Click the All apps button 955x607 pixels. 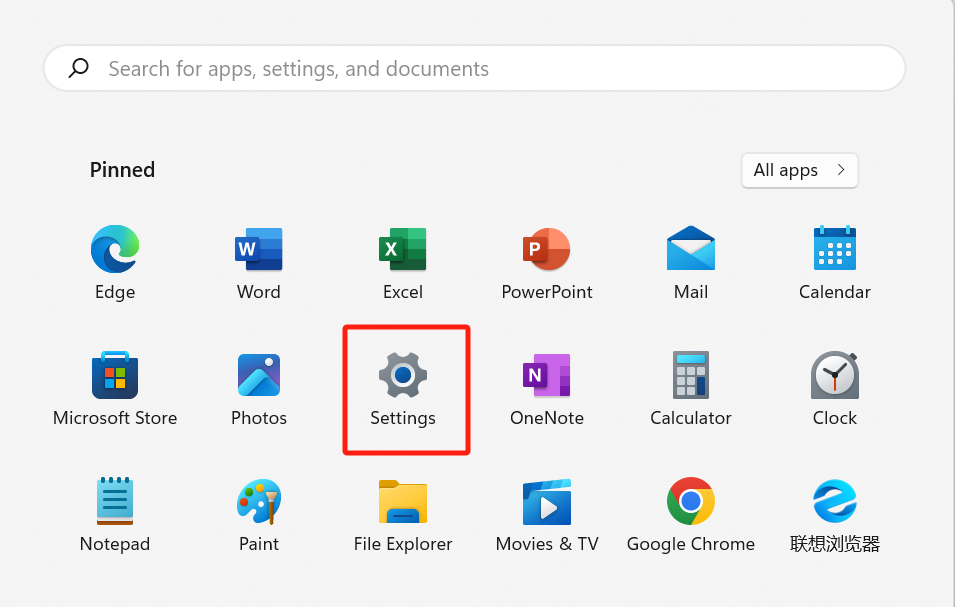[x=799, y=170]
